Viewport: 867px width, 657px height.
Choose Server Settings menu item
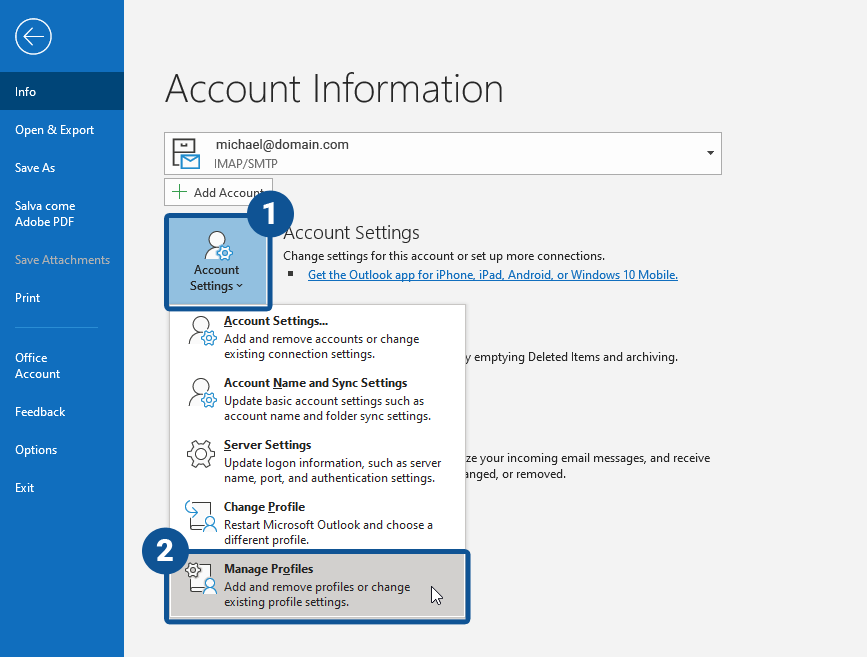[x=317, y=461]
